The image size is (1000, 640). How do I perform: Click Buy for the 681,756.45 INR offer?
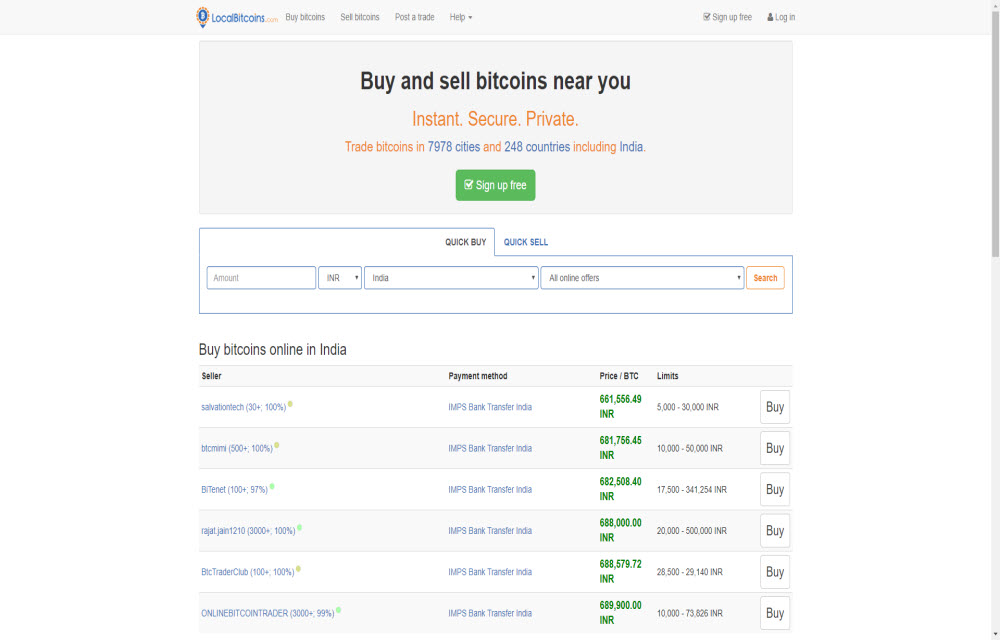click(775, 449)
